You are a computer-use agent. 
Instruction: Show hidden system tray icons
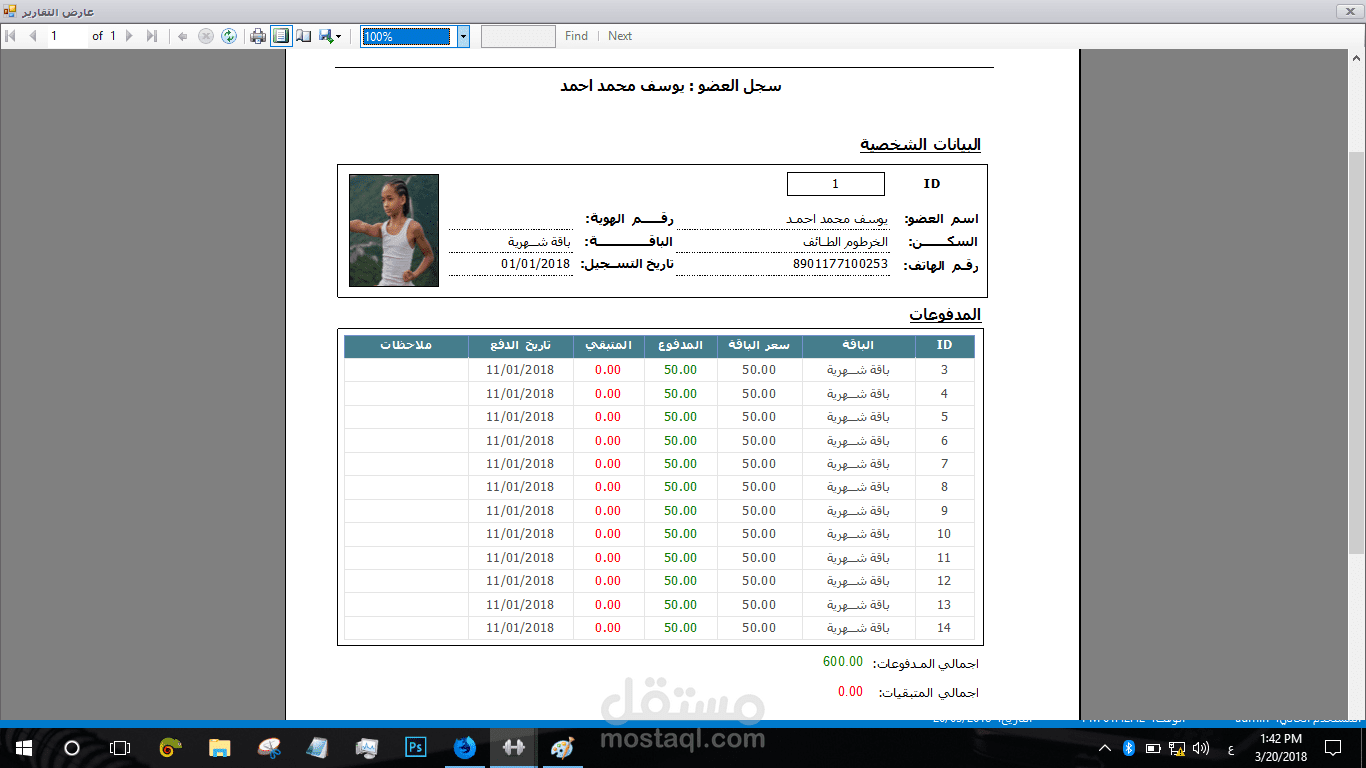pyautogui.click(x=1105, y=747)
